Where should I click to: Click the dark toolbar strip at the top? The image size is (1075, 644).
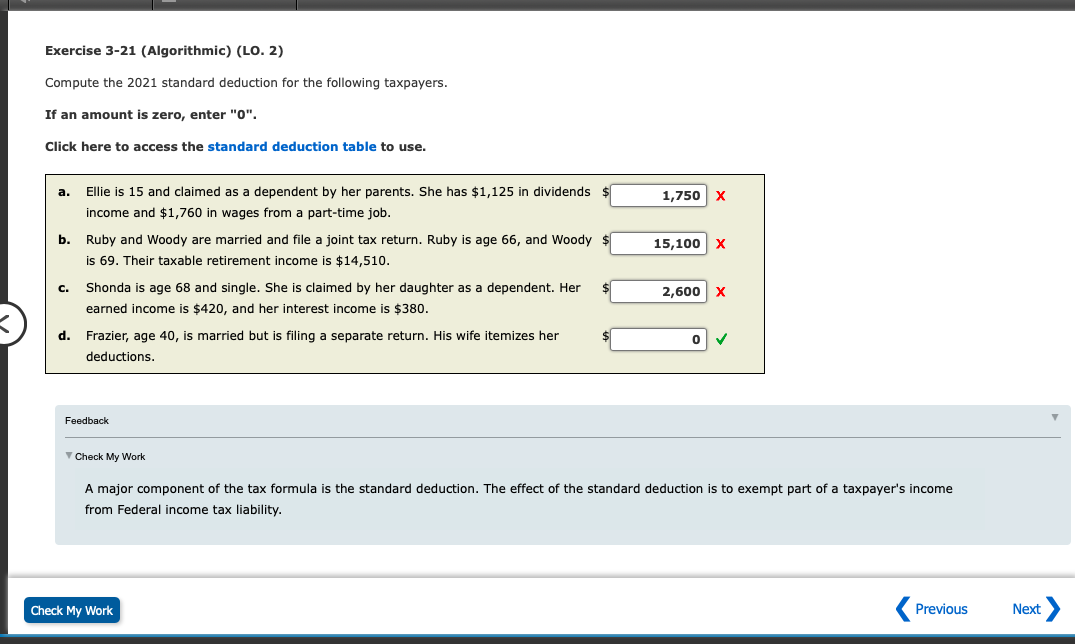click(x=537, y=4)
